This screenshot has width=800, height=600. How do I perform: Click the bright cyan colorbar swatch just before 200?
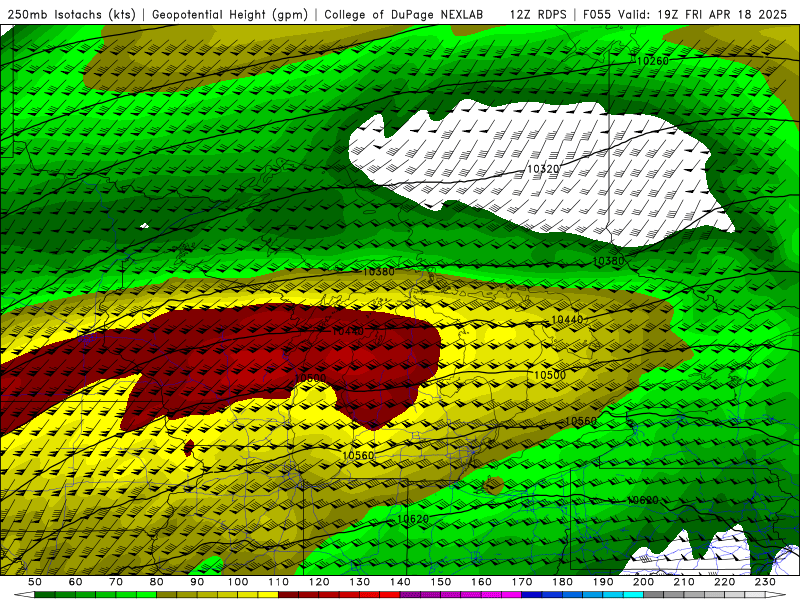point(634,595)
